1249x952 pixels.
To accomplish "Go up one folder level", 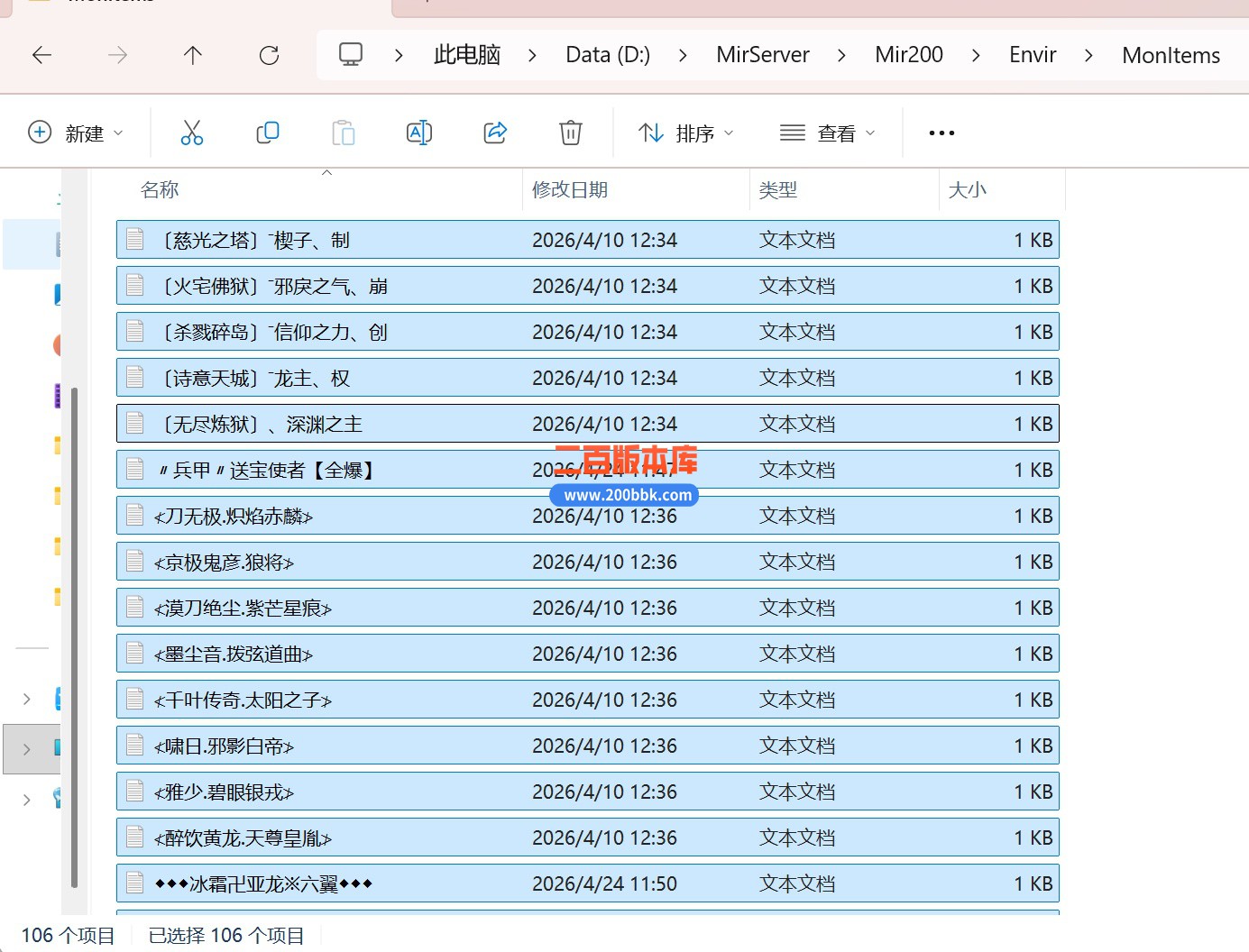I will [193, 55].
